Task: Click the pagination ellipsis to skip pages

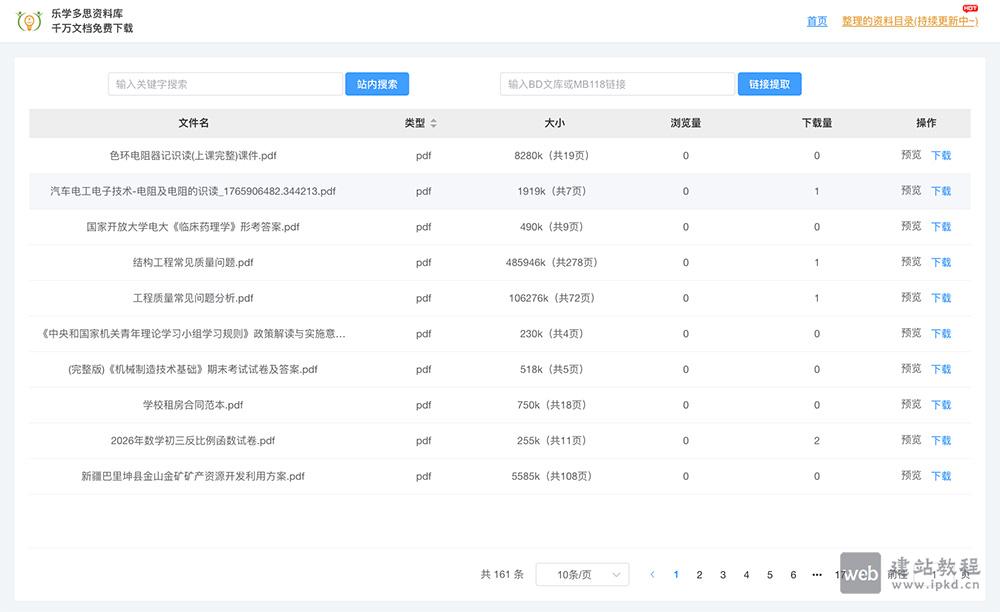Action: (x=815, y=575)
